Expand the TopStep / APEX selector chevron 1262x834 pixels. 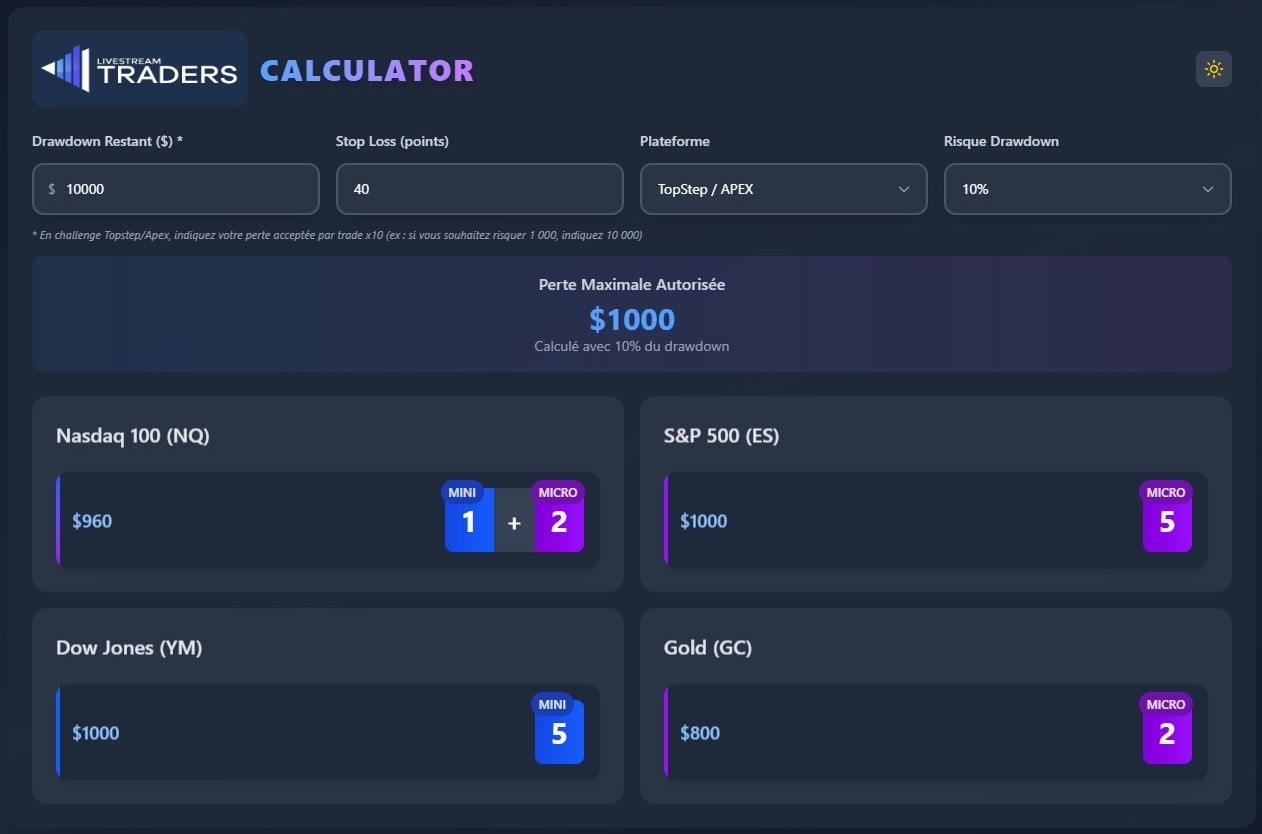tap(905, 188)
